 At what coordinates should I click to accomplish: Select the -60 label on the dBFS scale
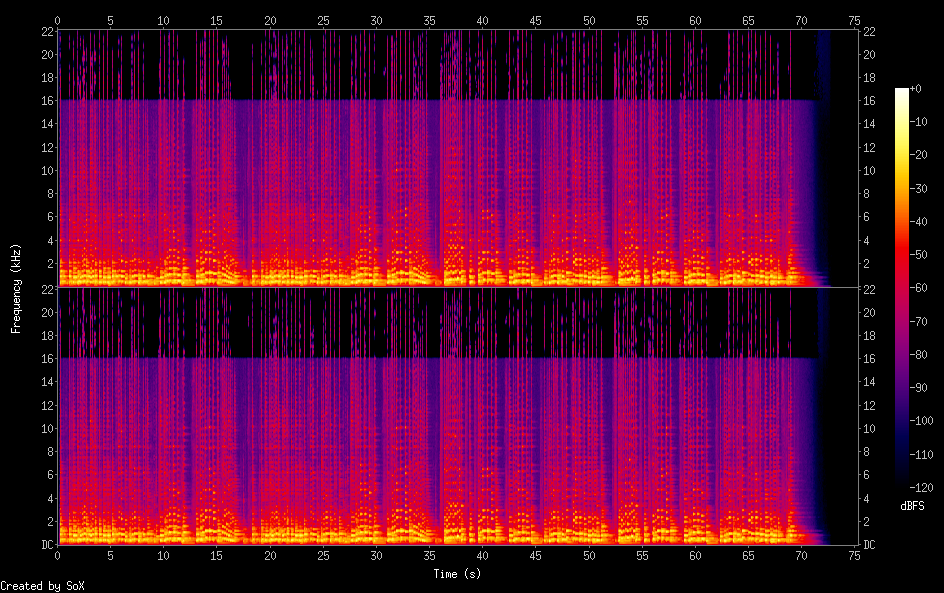click(925, 285)
